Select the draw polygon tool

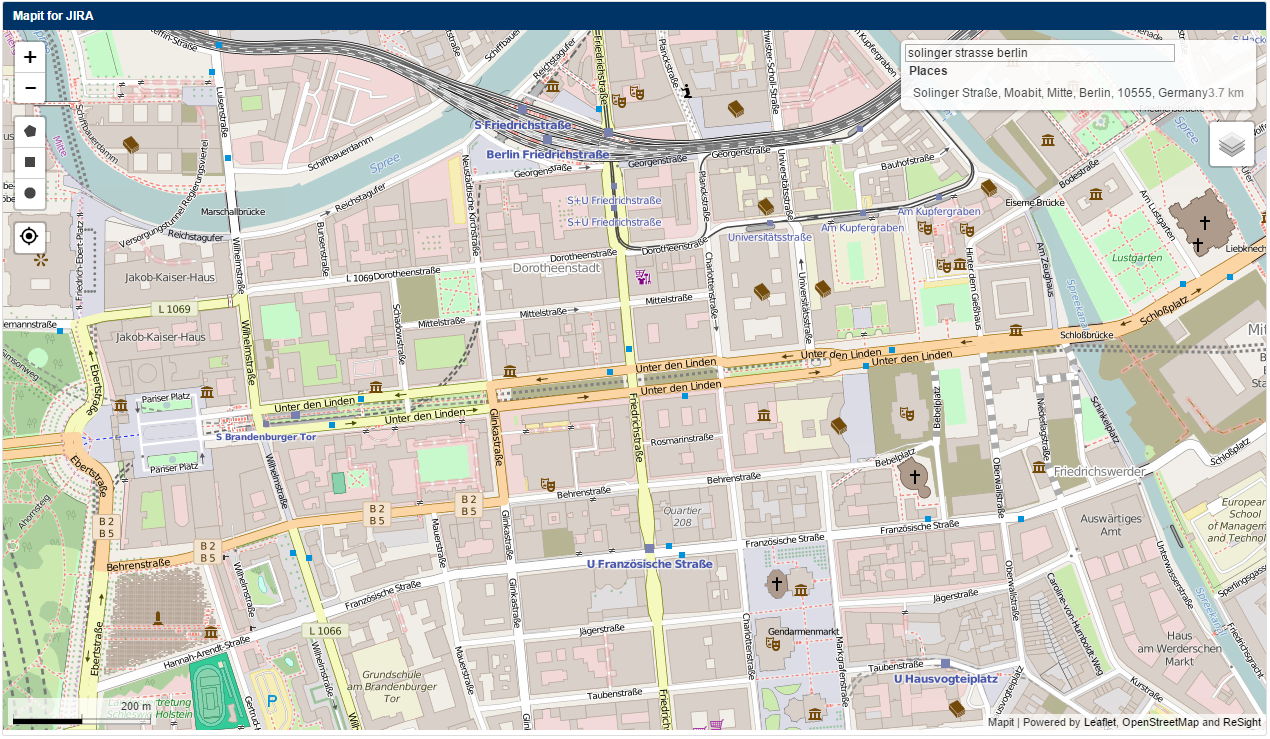click(30, 131)
